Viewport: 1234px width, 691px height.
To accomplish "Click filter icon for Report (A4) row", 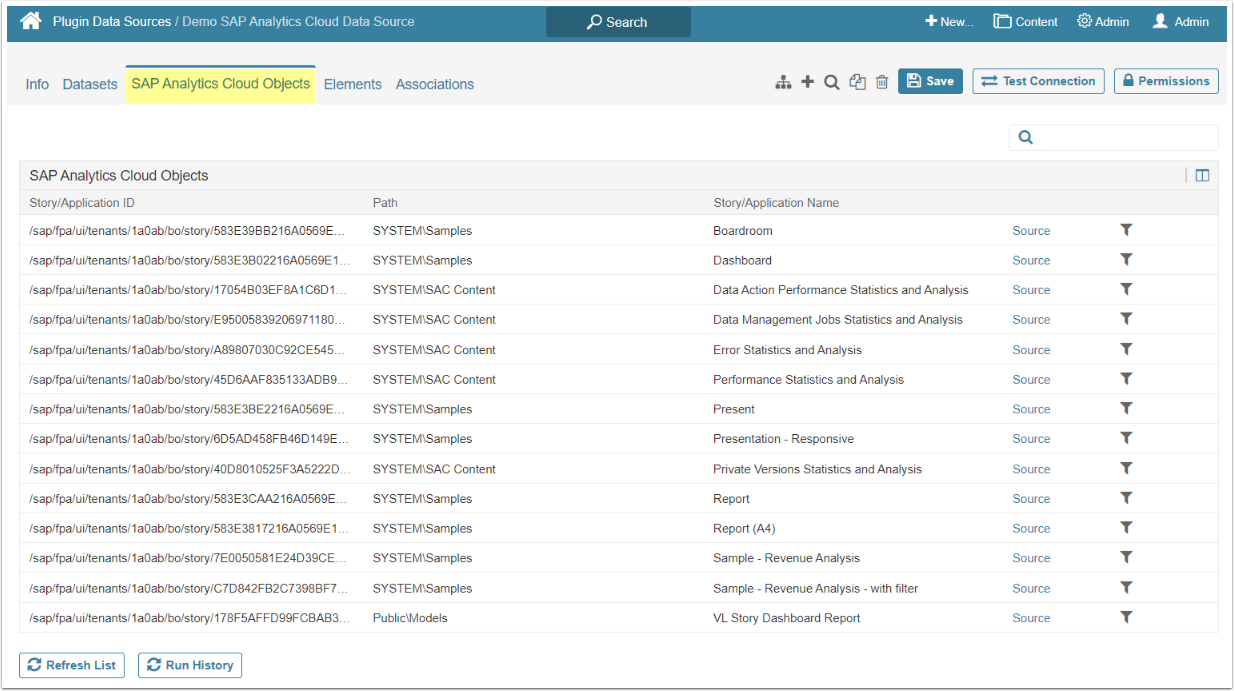I will 1126,528.
